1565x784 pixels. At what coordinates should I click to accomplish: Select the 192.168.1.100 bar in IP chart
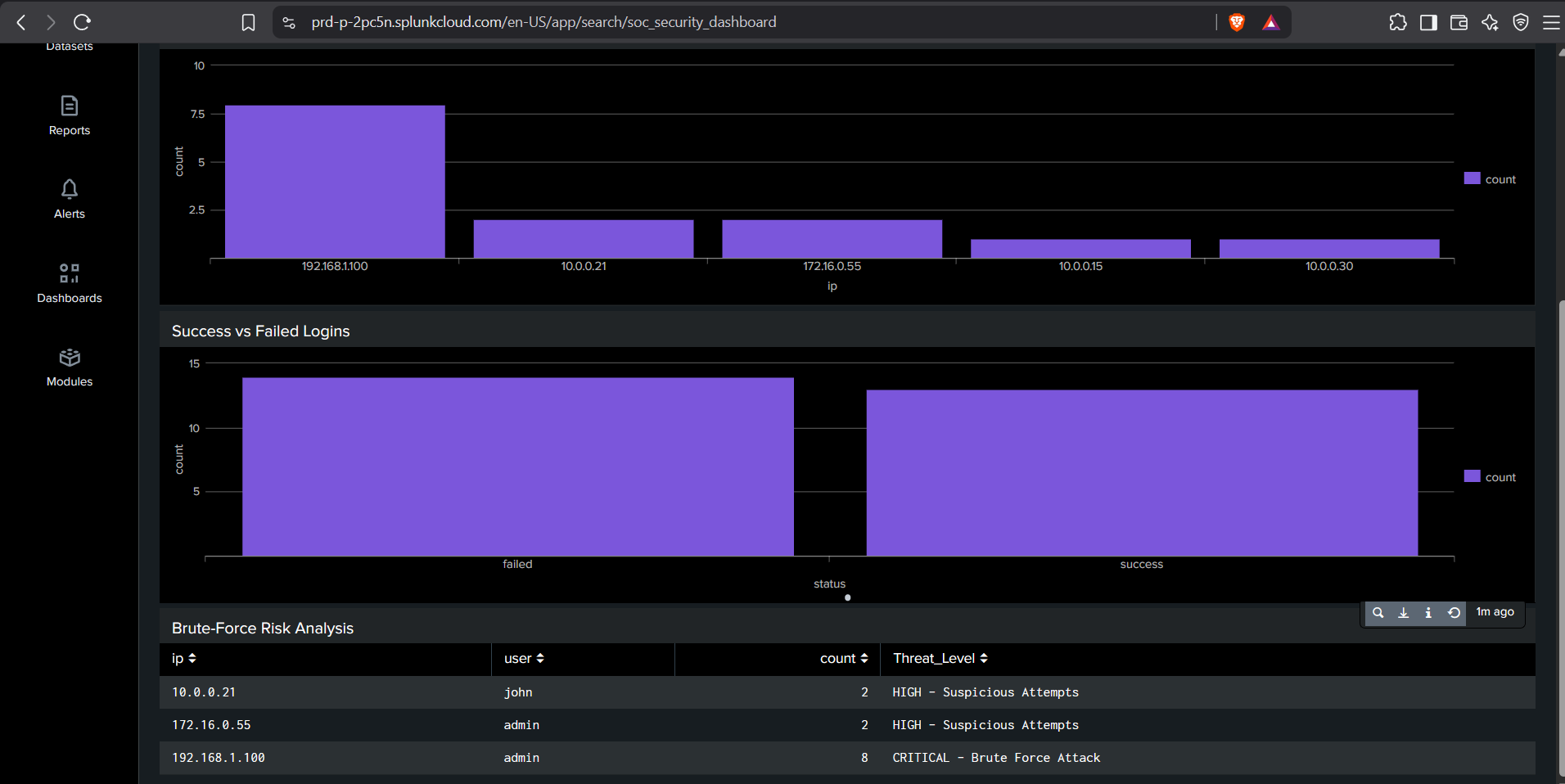[335, 182]
